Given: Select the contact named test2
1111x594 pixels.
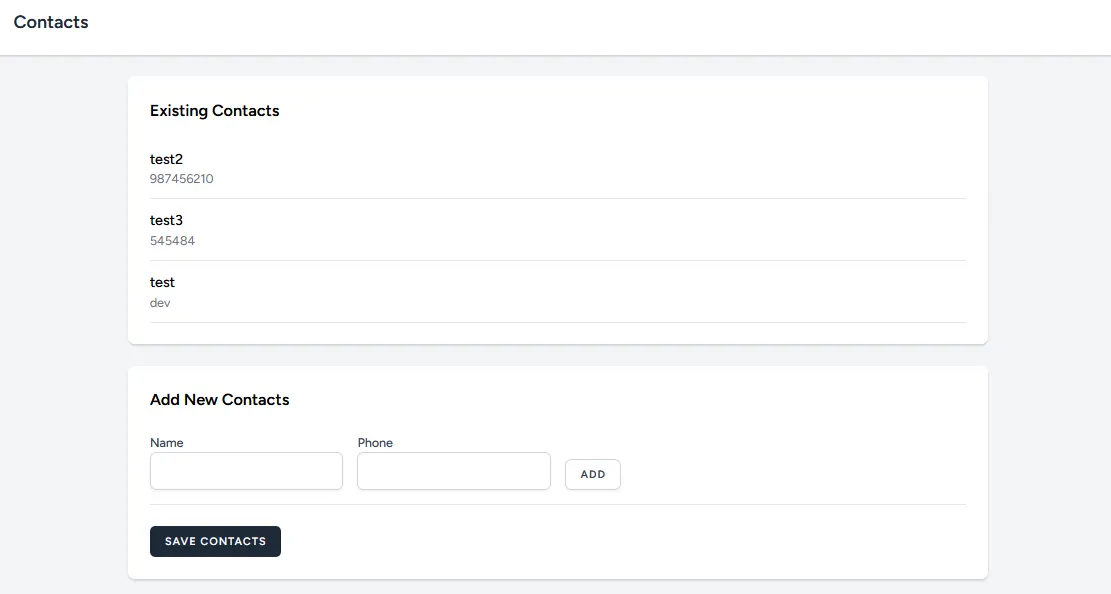Looking at the screenshot, I should tap(166, 159).
